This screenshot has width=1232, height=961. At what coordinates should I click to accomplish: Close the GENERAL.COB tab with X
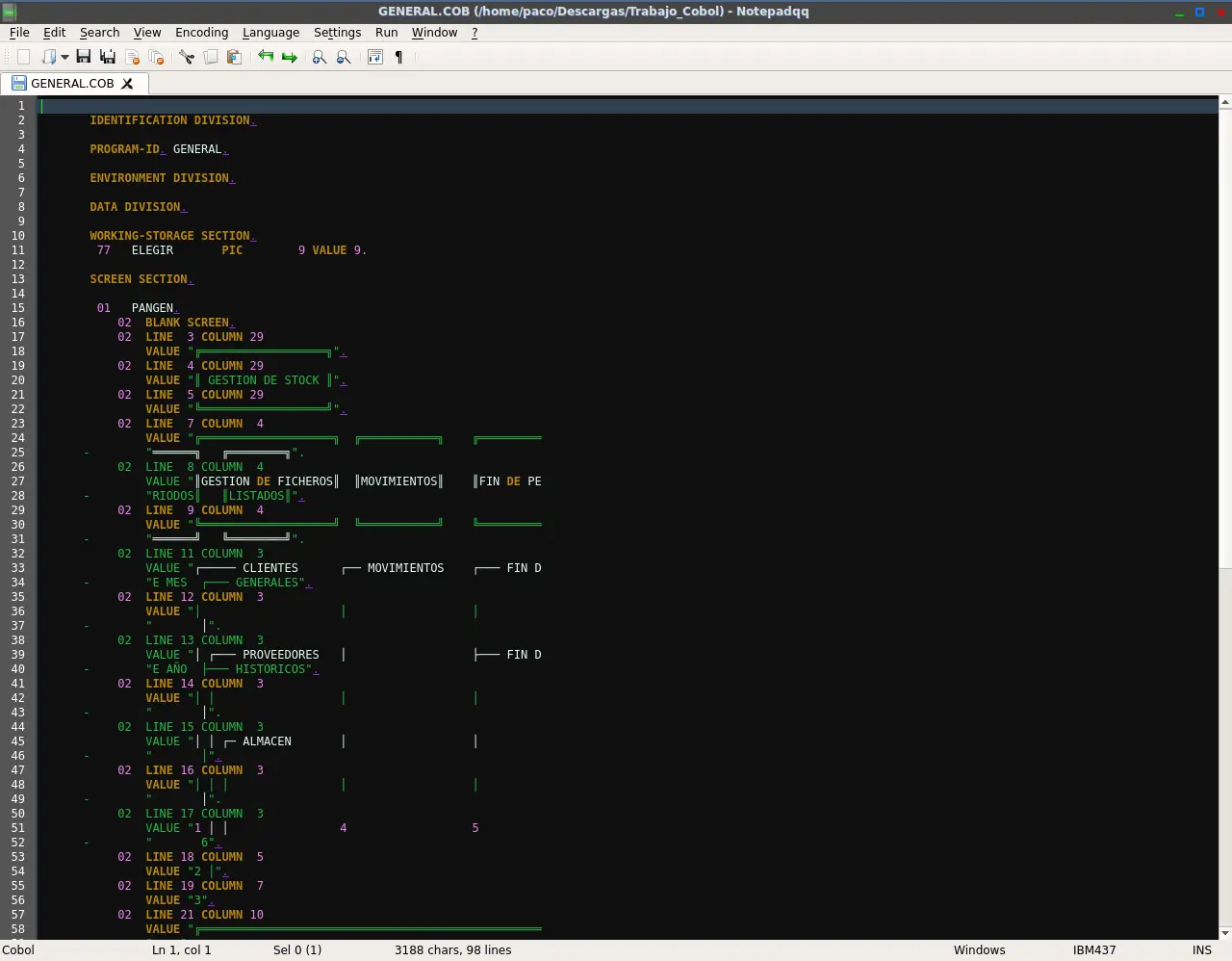[x=127, y=84]
